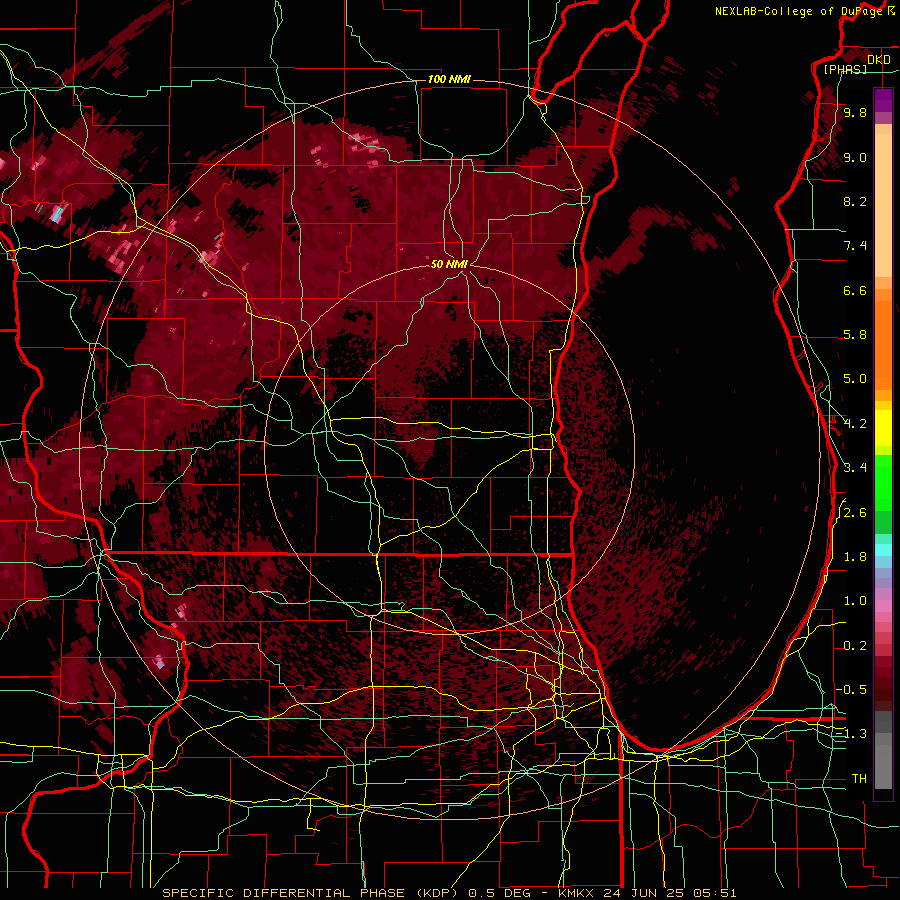Click the 8.2 legend value
Screen dimensions: 900x900
(855, 202)
